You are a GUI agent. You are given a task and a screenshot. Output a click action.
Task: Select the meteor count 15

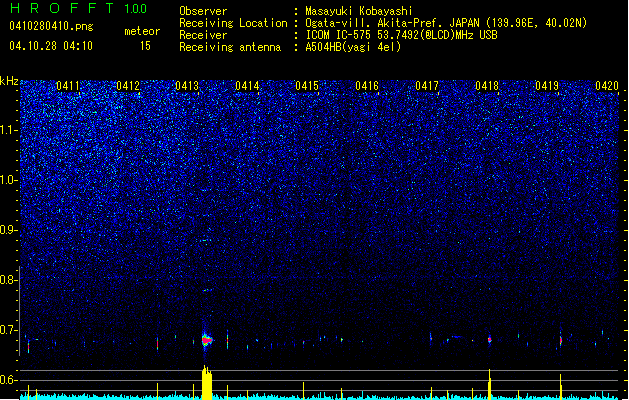tap(145, 46)
